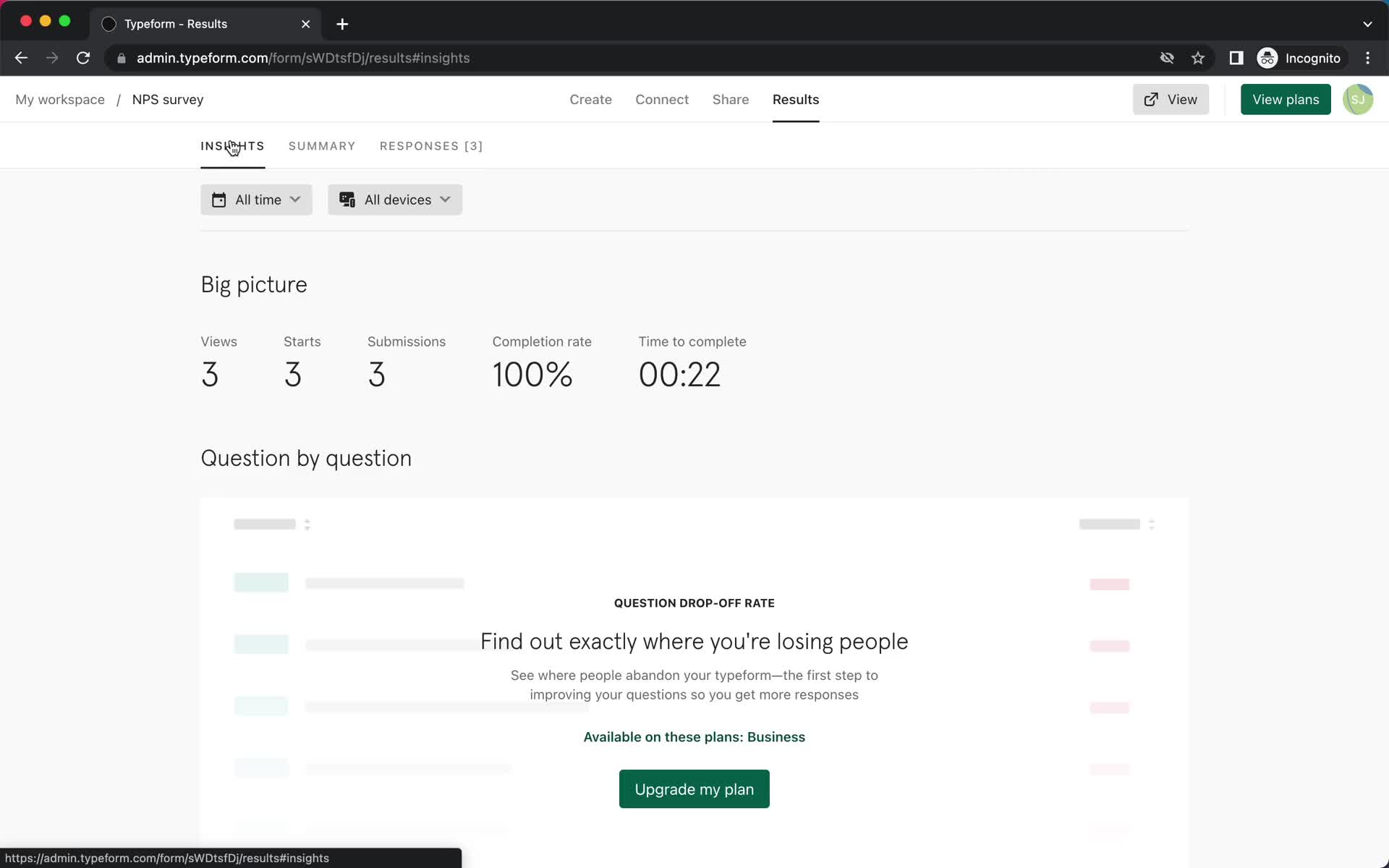The height and width of the screenshot is (868, 1389).
Task: Click the Starts label
Action: pyautogui.click(x=302, y=341)
